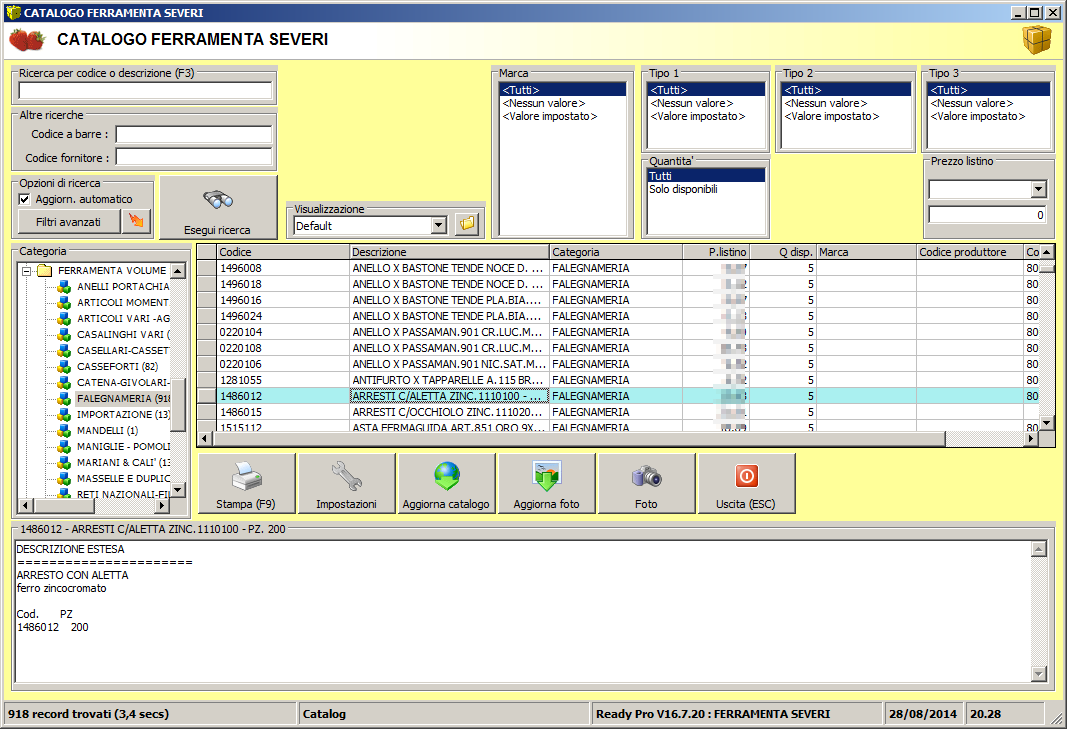The height and width of the screenshot is (729, 1067).
Task: Select the CASELLARI-CASSET category icon
Action: [64, 351]
